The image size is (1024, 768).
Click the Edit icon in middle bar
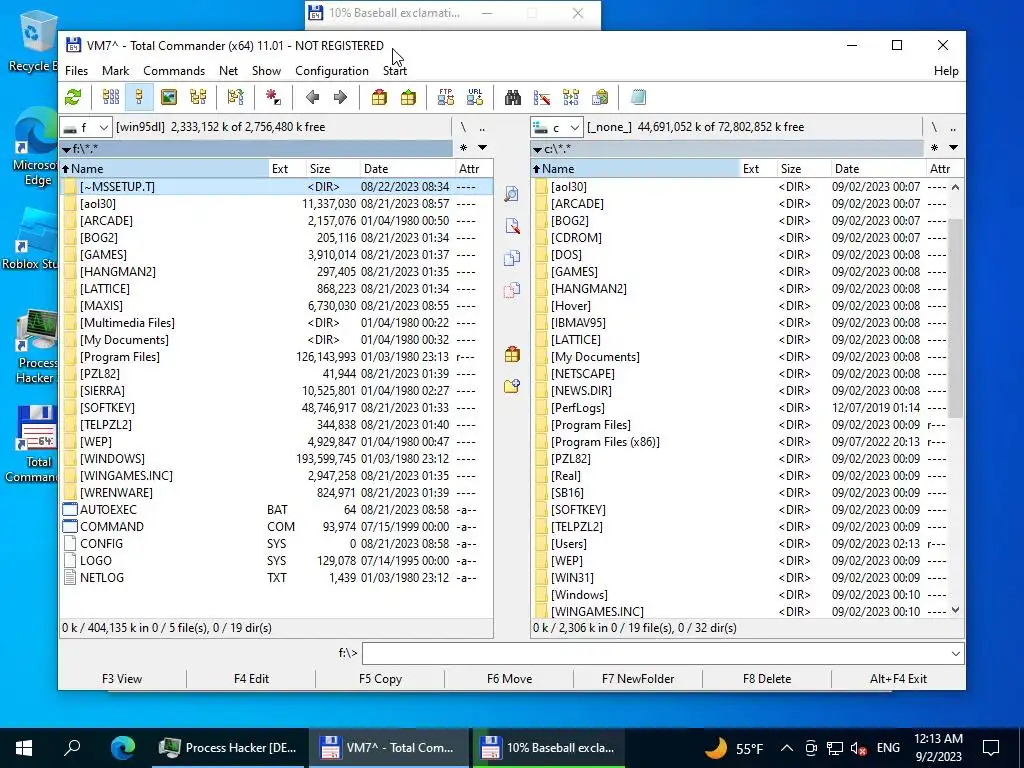coord(512,226)
